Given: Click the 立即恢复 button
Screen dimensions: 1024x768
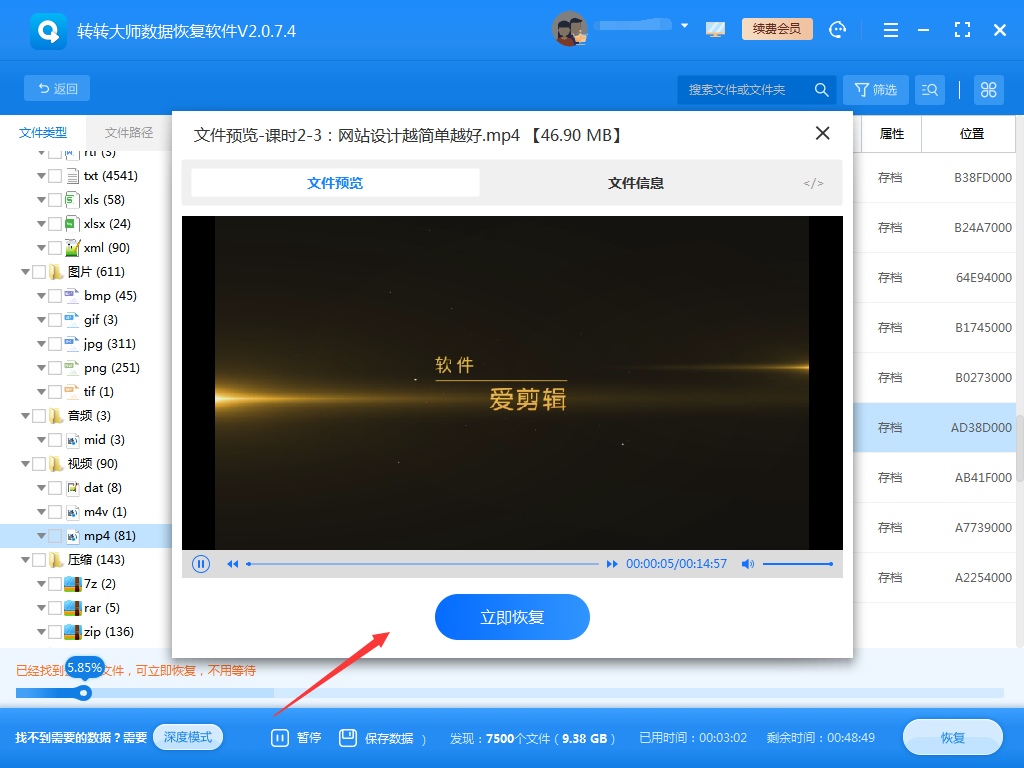Looking at the screenshot, I should tap(512, 617).
